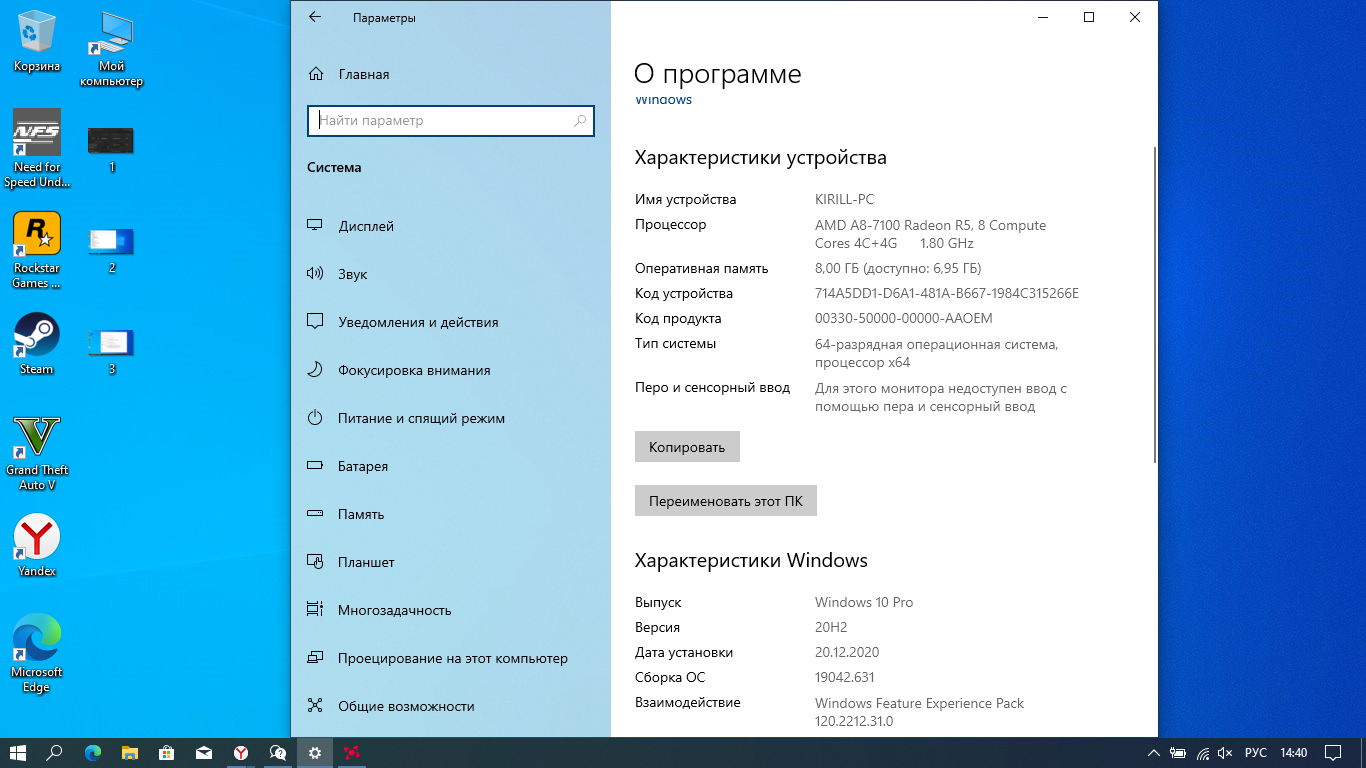
Task: Select Grand Theft Auto V shortcut
Action: [37, 452]
